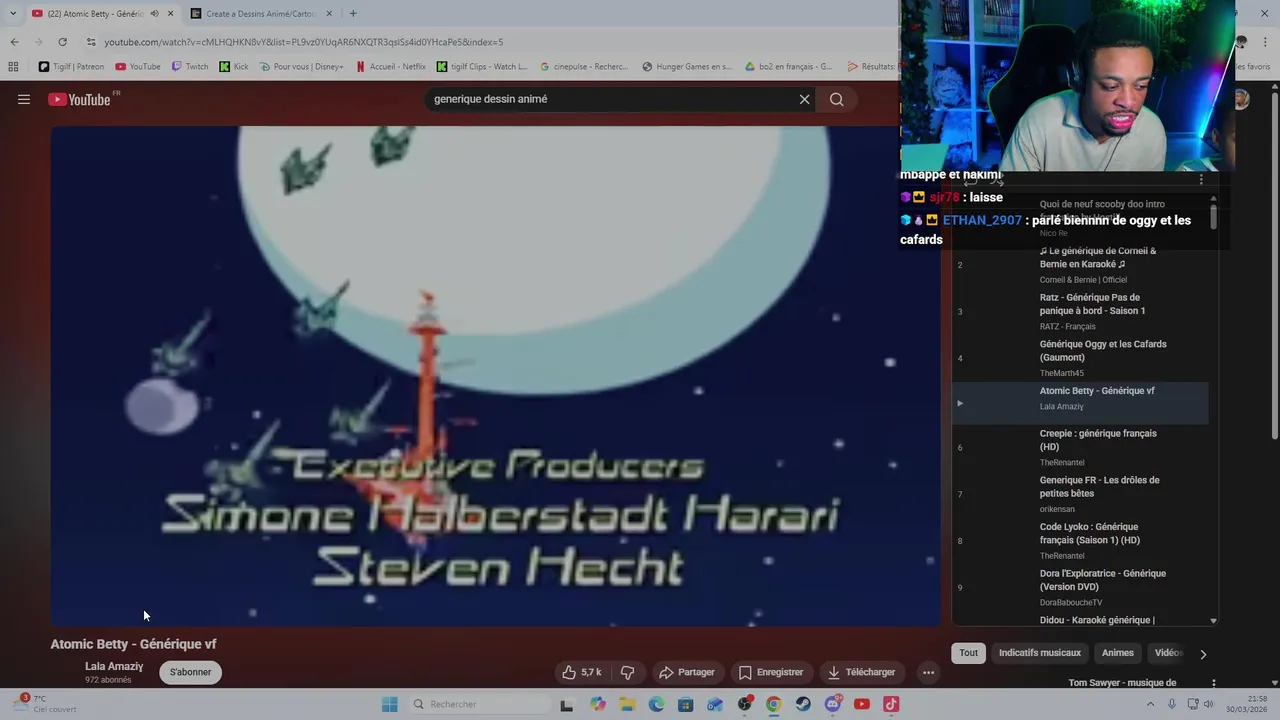This screenshot has height=720, width=1280.
Task: Open Microsoft Edge from the taskbar
Action: [x=656, y=704]
